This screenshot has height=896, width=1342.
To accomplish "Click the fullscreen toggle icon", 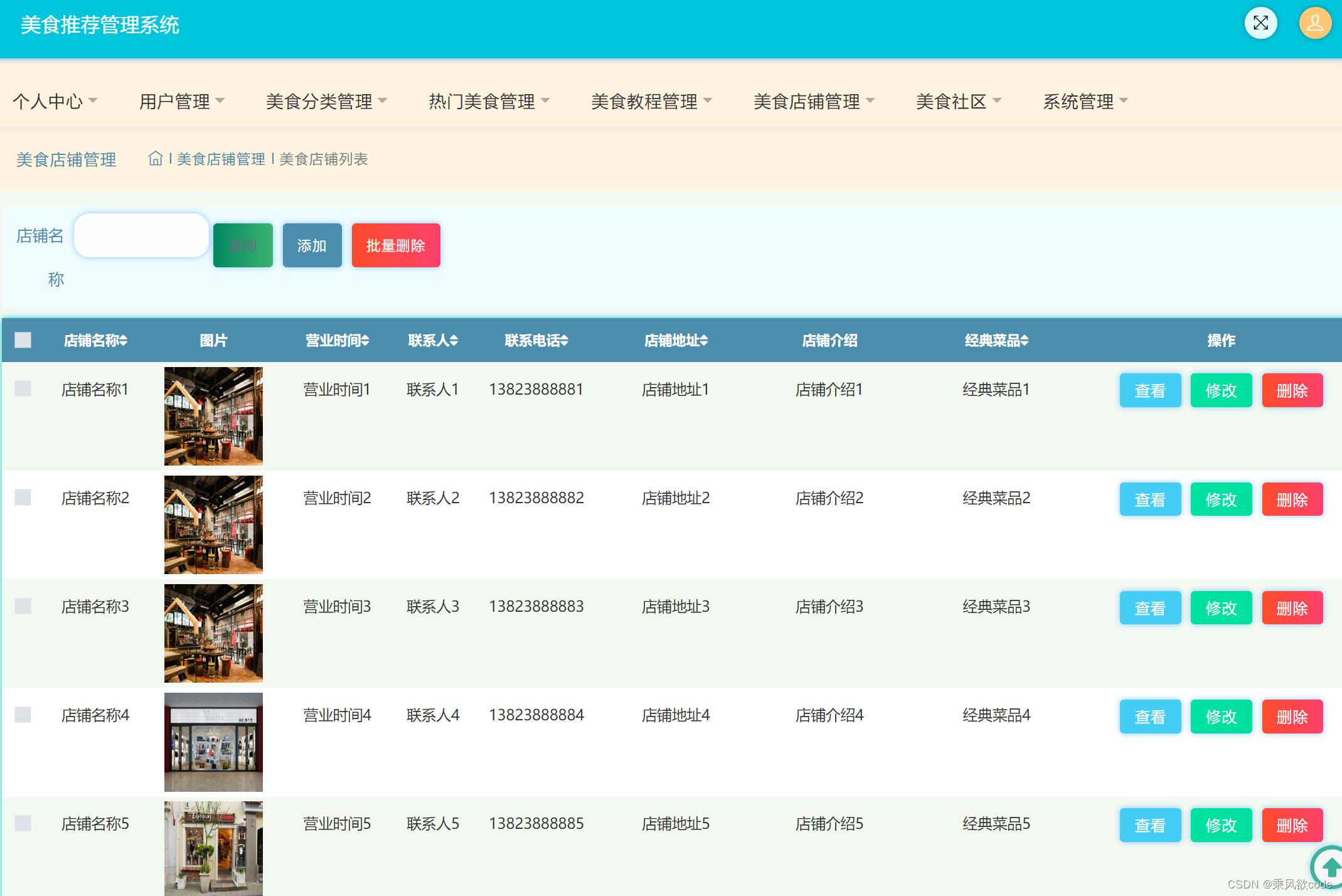I will [x=1260, y=24].
